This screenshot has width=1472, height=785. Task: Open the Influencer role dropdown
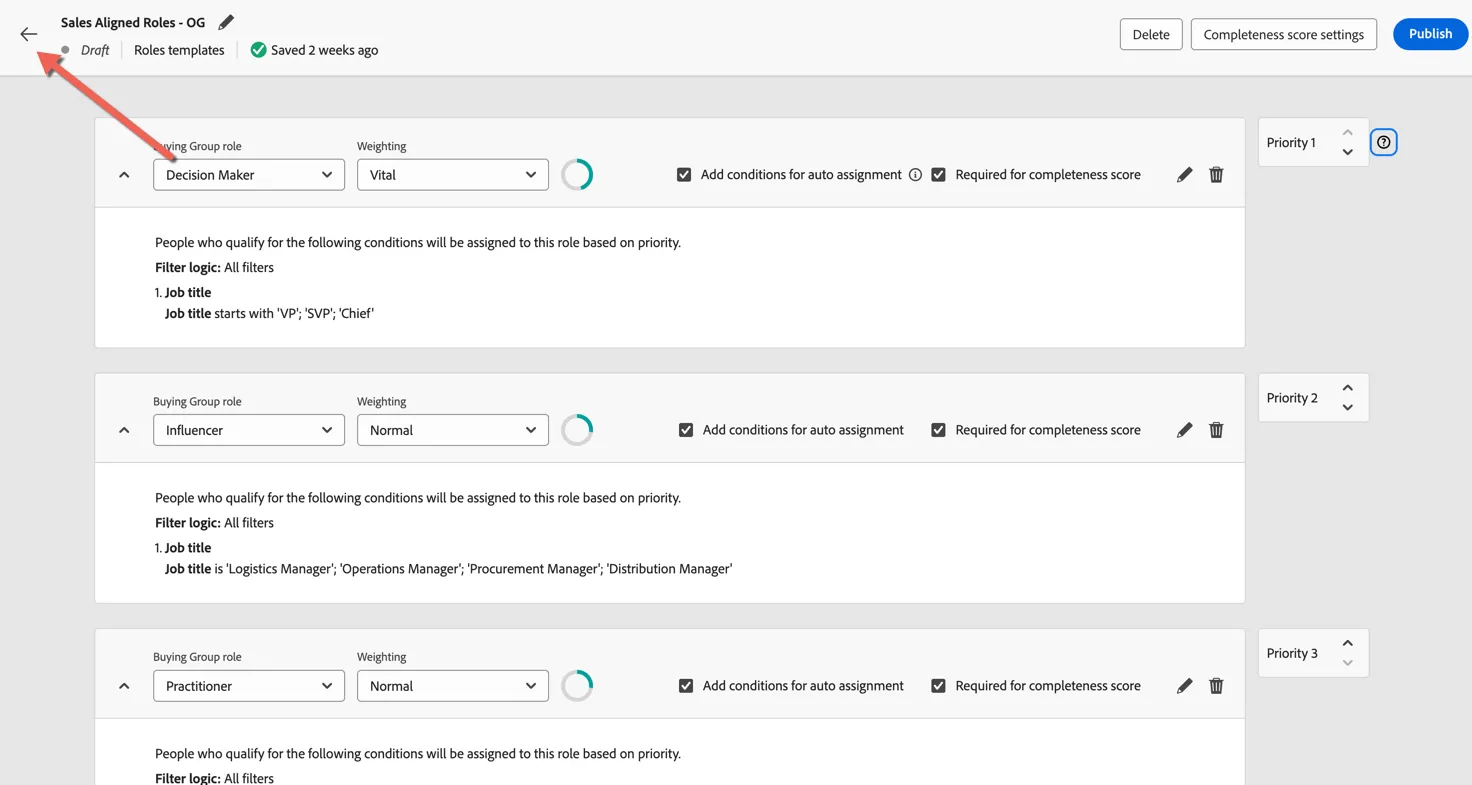[x=249, y=430]
